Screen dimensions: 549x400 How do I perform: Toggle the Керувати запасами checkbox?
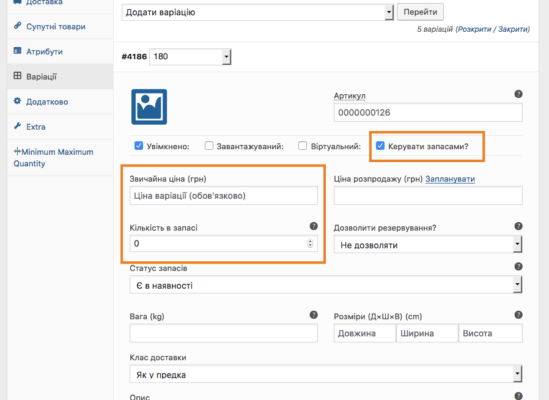[380, 146]
